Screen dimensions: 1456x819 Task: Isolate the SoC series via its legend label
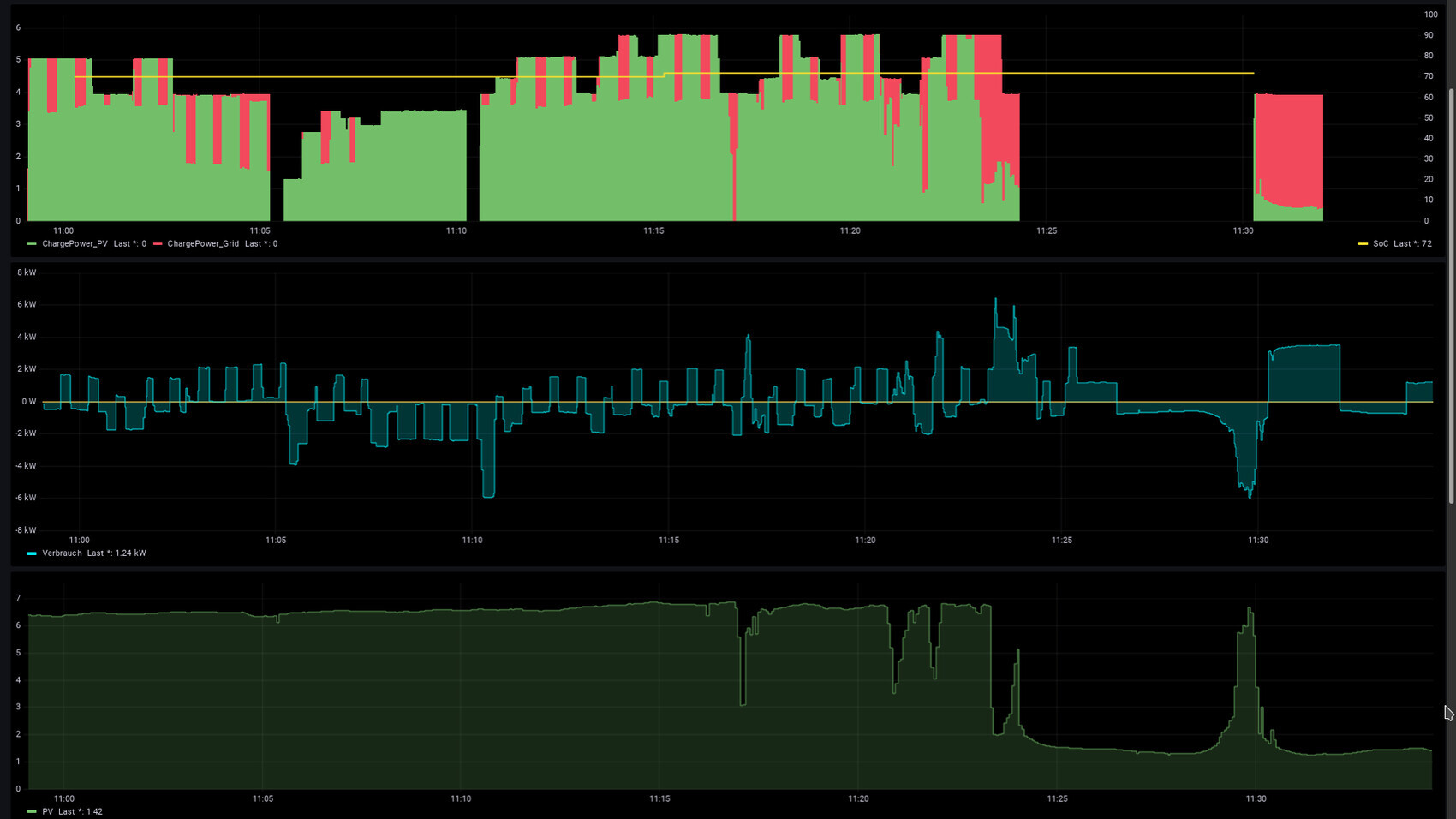pos(1381,244)
